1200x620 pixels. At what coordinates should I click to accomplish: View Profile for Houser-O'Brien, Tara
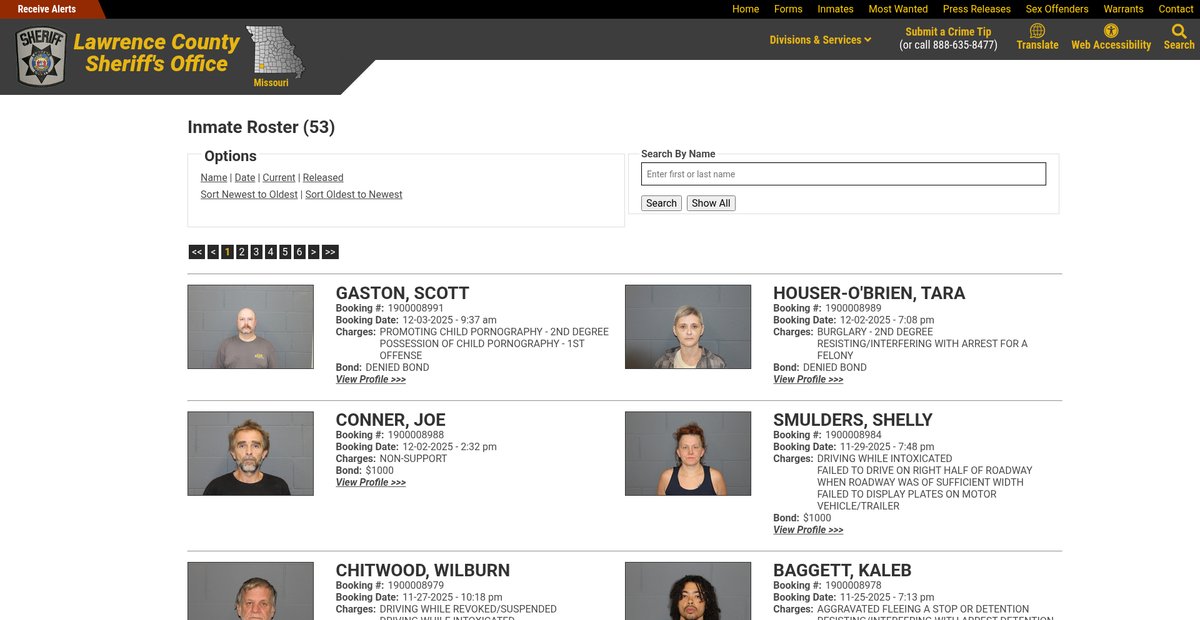tap(808, 380)
